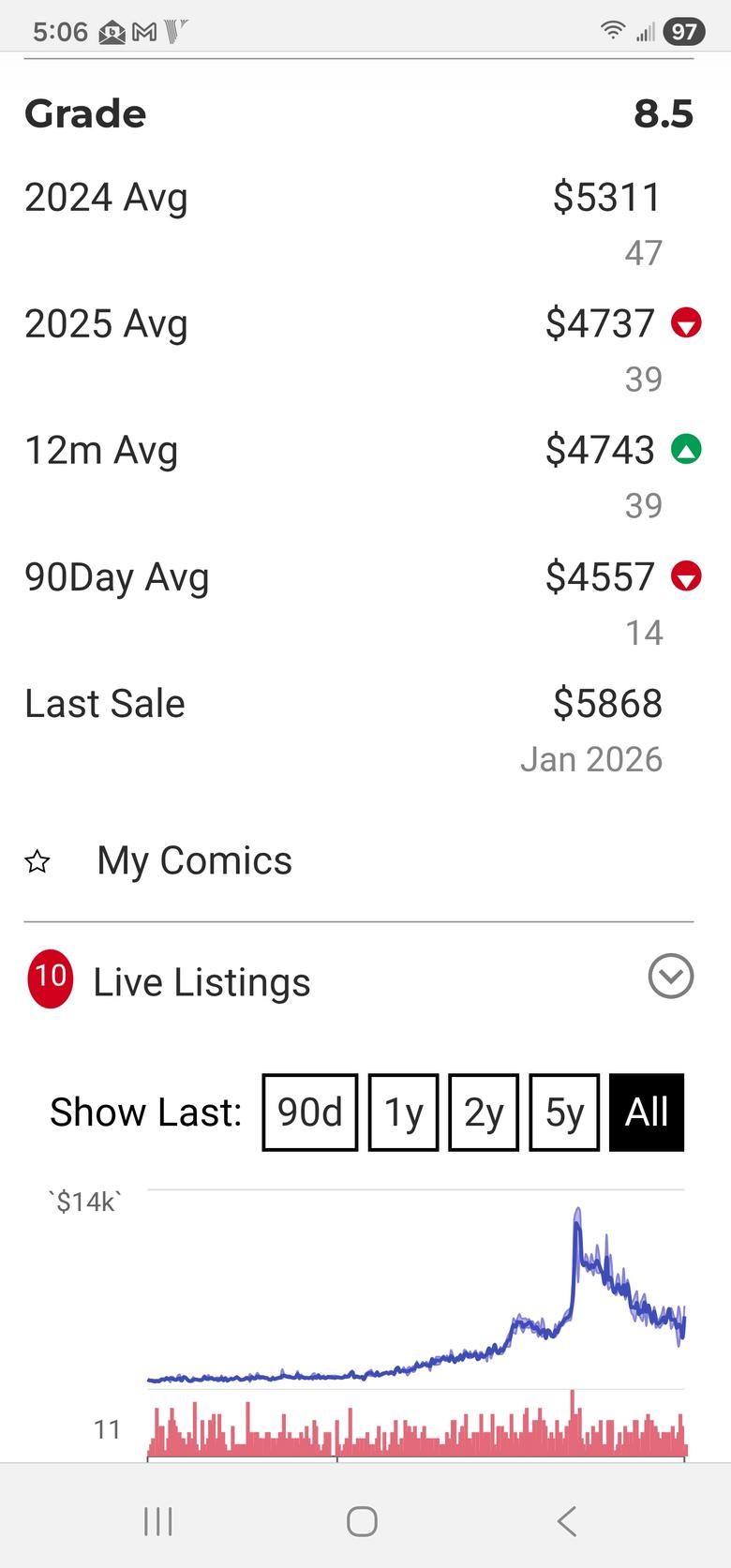Tap the red 10 live listings badge

(x=51, y=978)
